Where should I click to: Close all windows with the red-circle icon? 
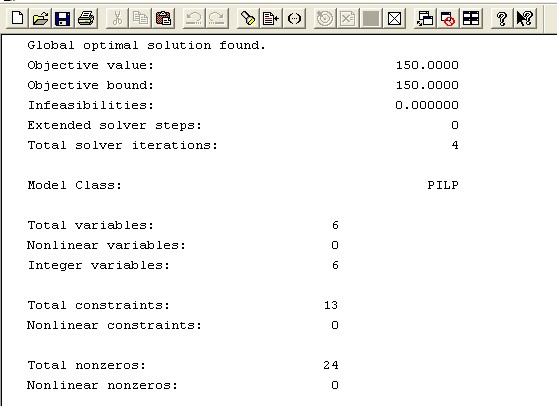pos(448,18)
